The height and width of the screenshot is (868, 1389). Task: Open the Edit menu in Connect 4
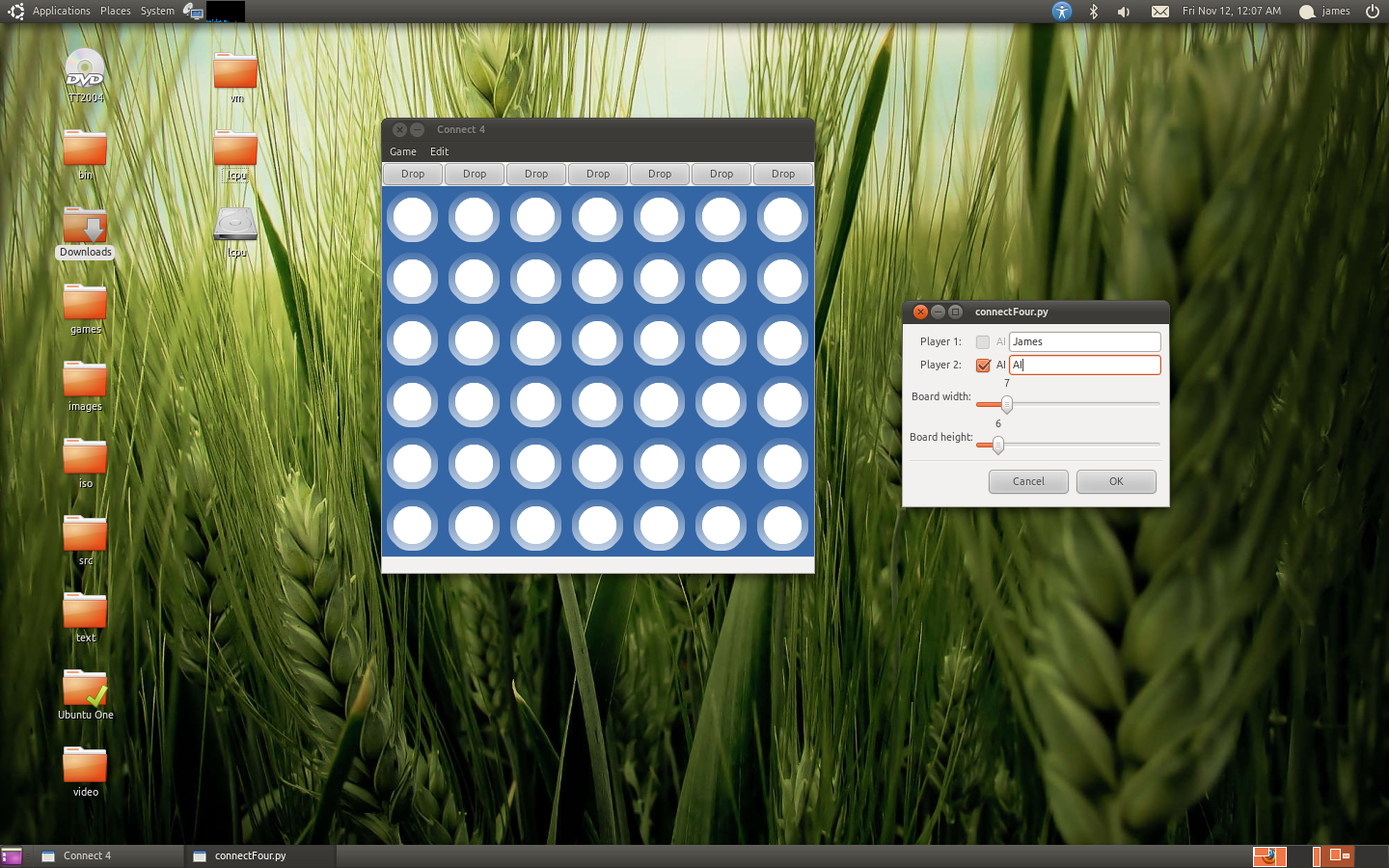439,152
